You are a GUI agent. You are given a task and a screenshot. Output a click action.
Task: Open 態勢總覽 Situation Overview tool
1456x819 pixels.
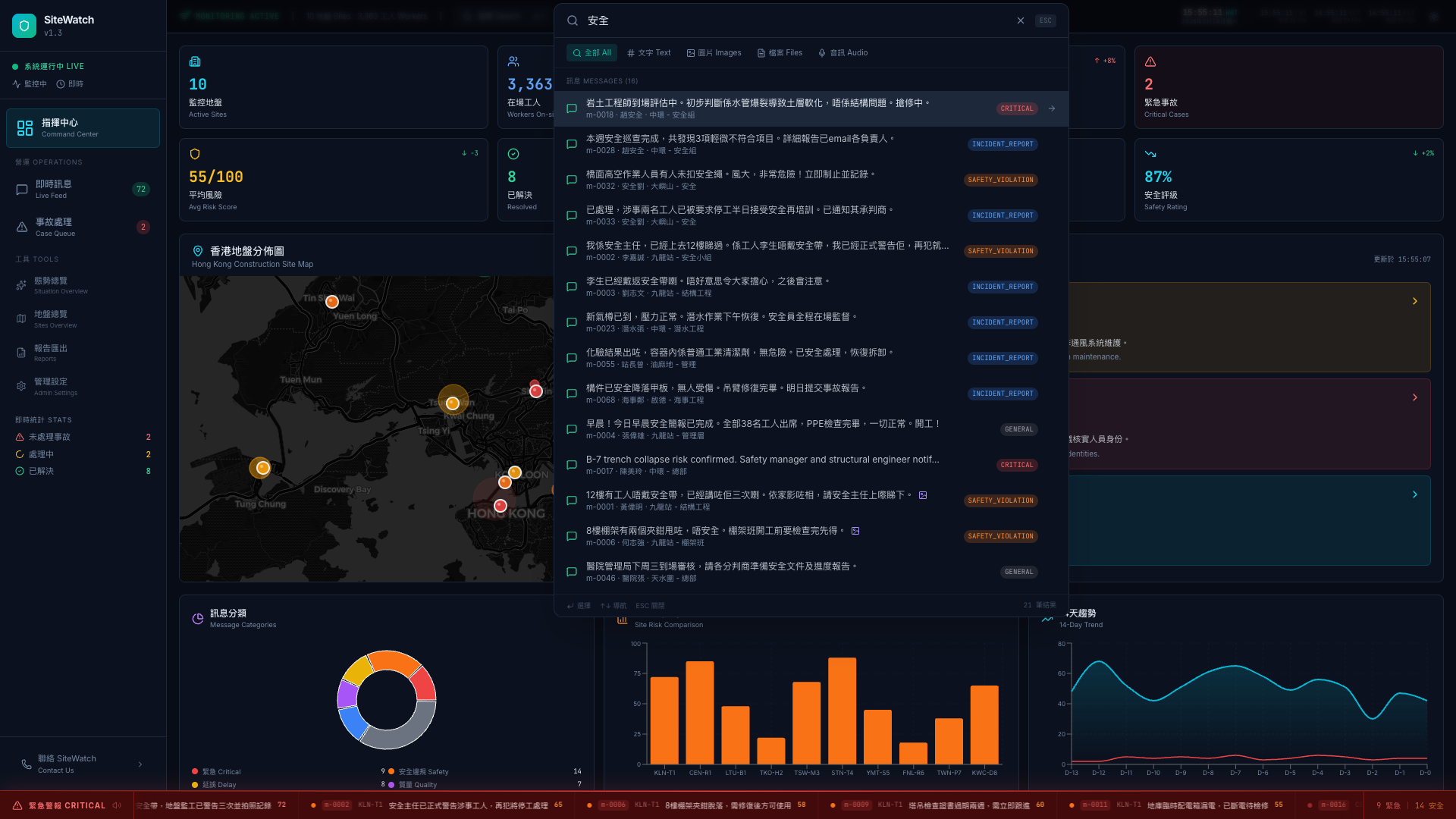(x=50, y=285)
